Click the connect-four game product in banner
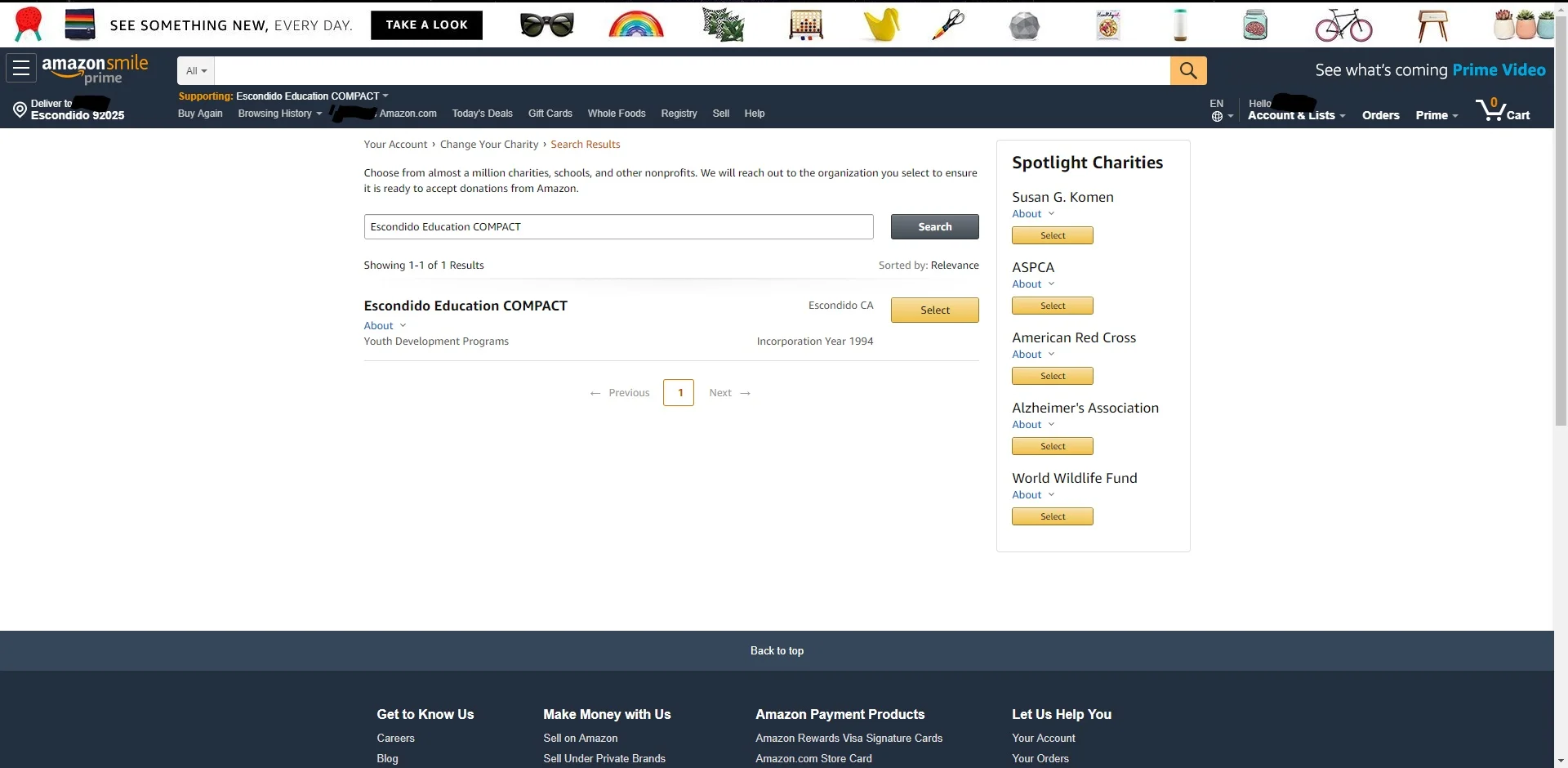 (x=806, y=25)
